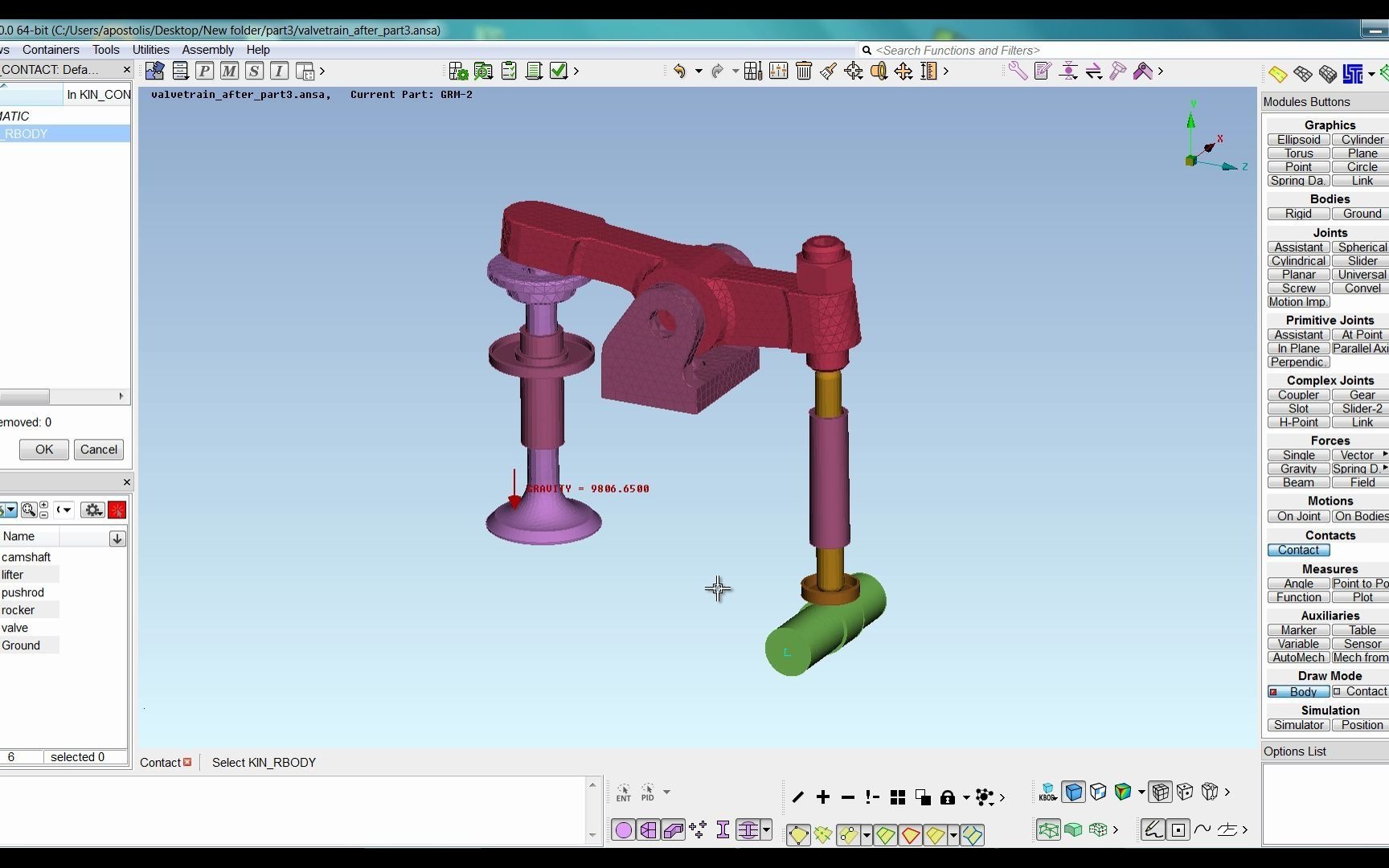Select Body draw mode
This screenshot has width=1389, height=868.
[1298, 692]
